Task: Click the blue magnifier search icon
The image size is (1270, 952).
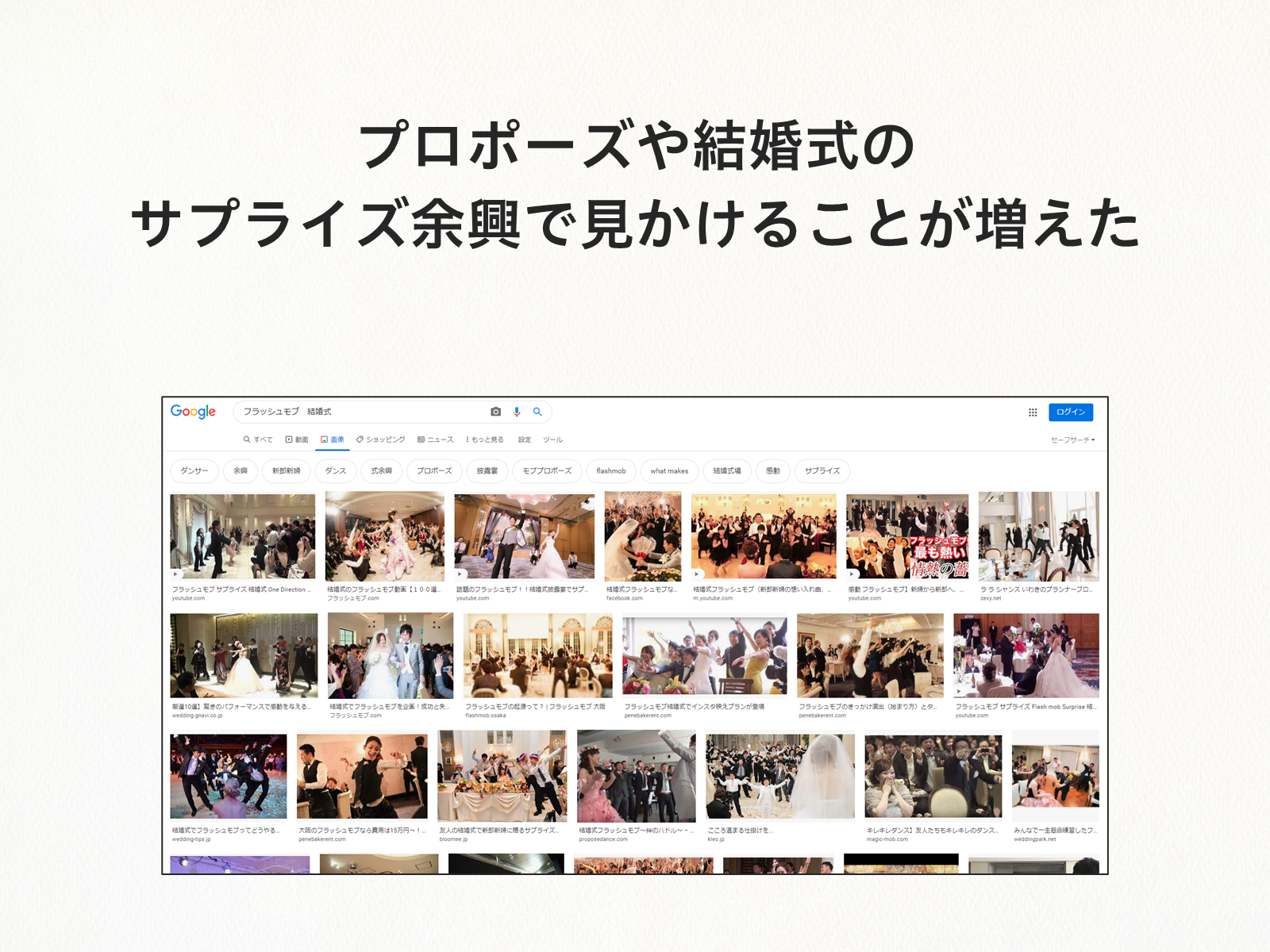Action: pyautogui.click(x=537, y=412)
